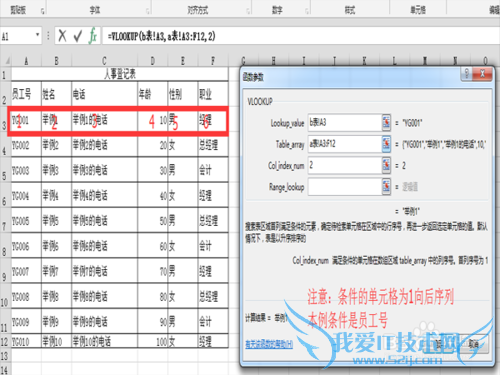Screen dimensions: 500x375
Task: Open the clipboard group dialog launcher
Action: point(42,11)
